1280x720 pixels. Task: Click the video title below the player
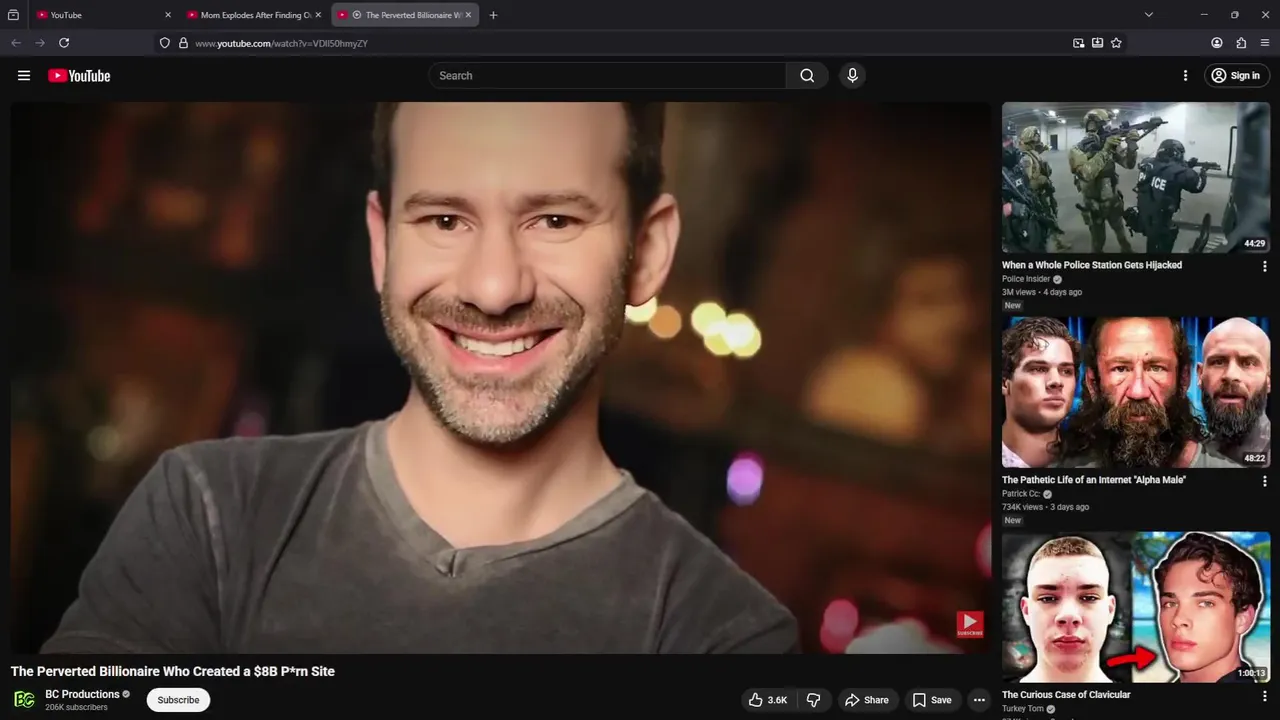(173, 671)
